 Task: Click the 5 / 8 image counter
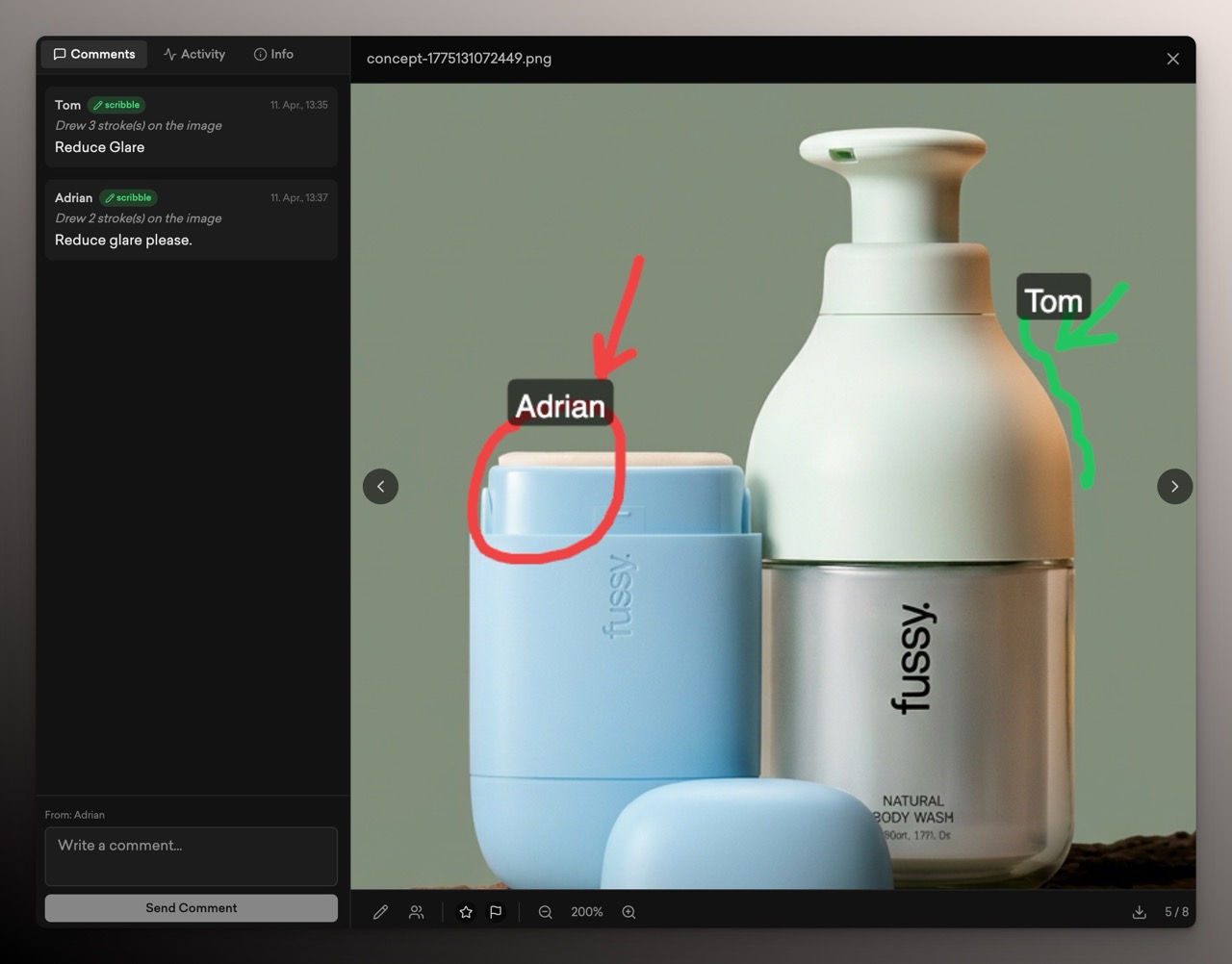1176,912
